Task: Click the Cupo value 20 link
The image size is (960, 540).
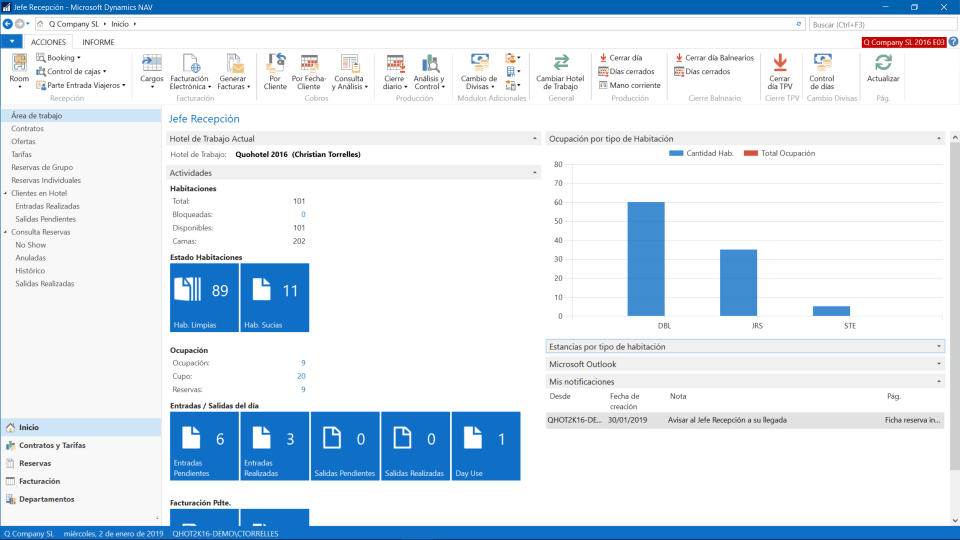Action: pyautogui.click(x=301, y=377)
